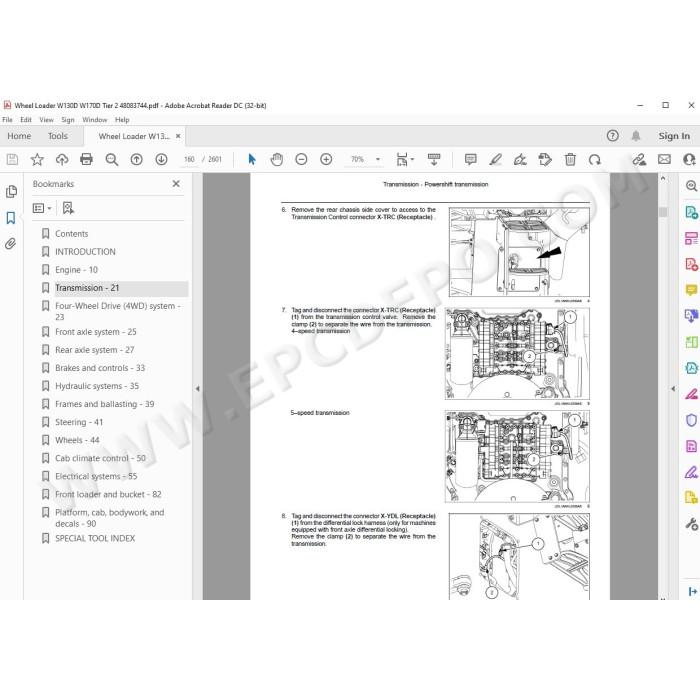This screenshot has height=700, width=700.
Task: Switch to the Tools tab
Action: click(58, 136)
